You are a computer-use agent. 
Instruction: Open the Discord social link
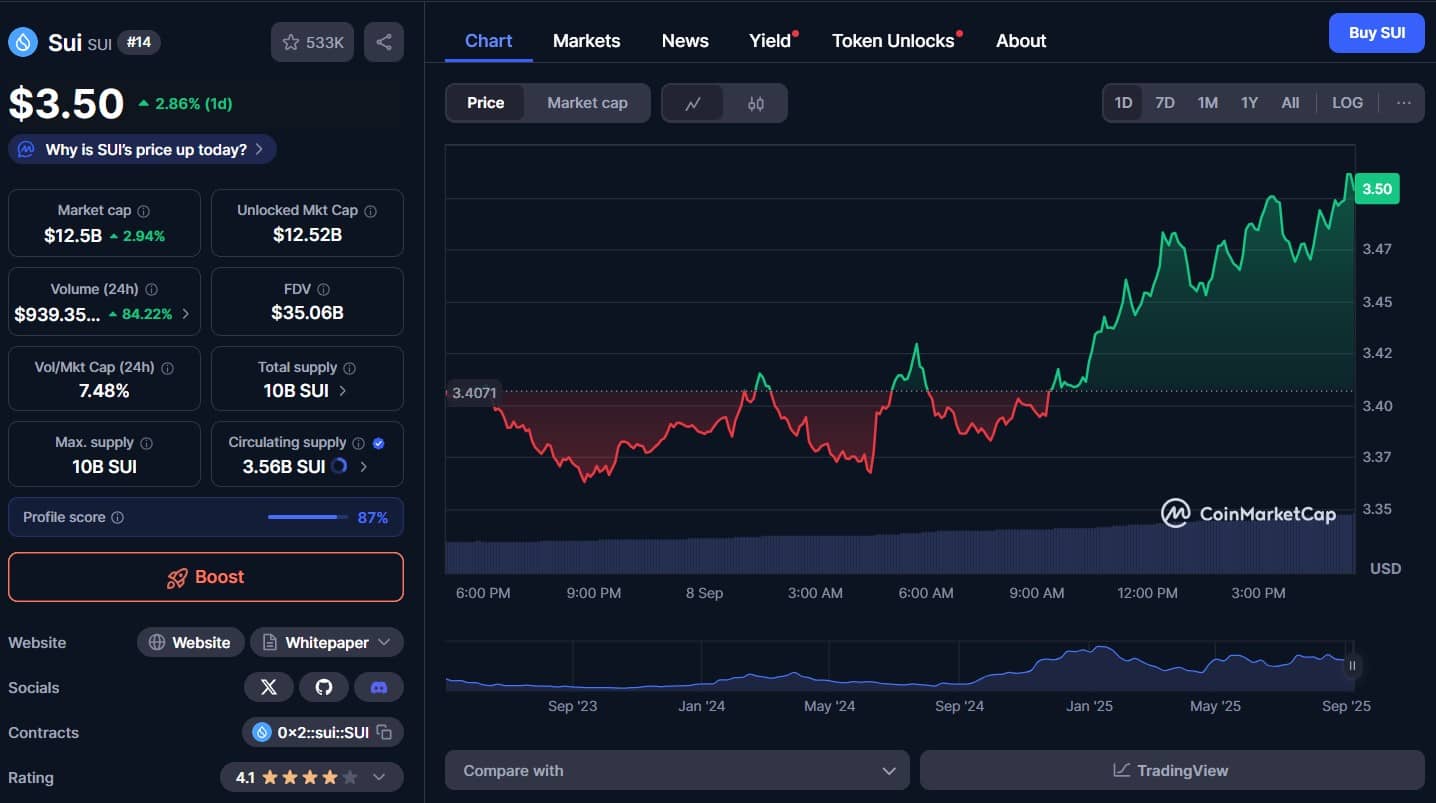click(379, 687)
